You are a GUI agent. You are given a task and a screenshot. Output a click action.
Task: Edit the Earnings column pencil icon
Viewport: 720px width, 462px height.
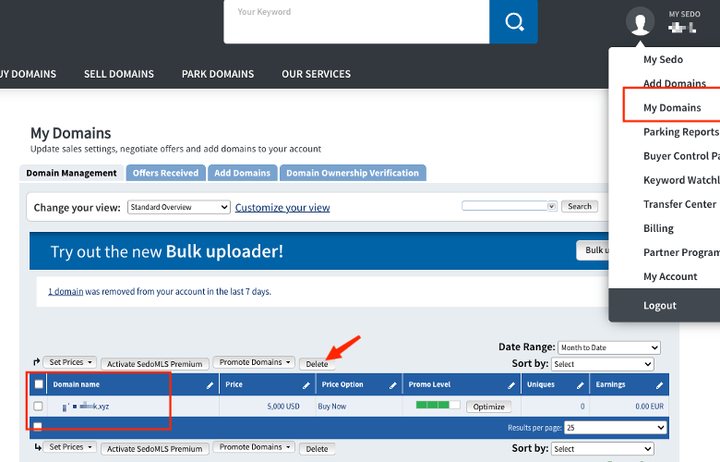659,385
